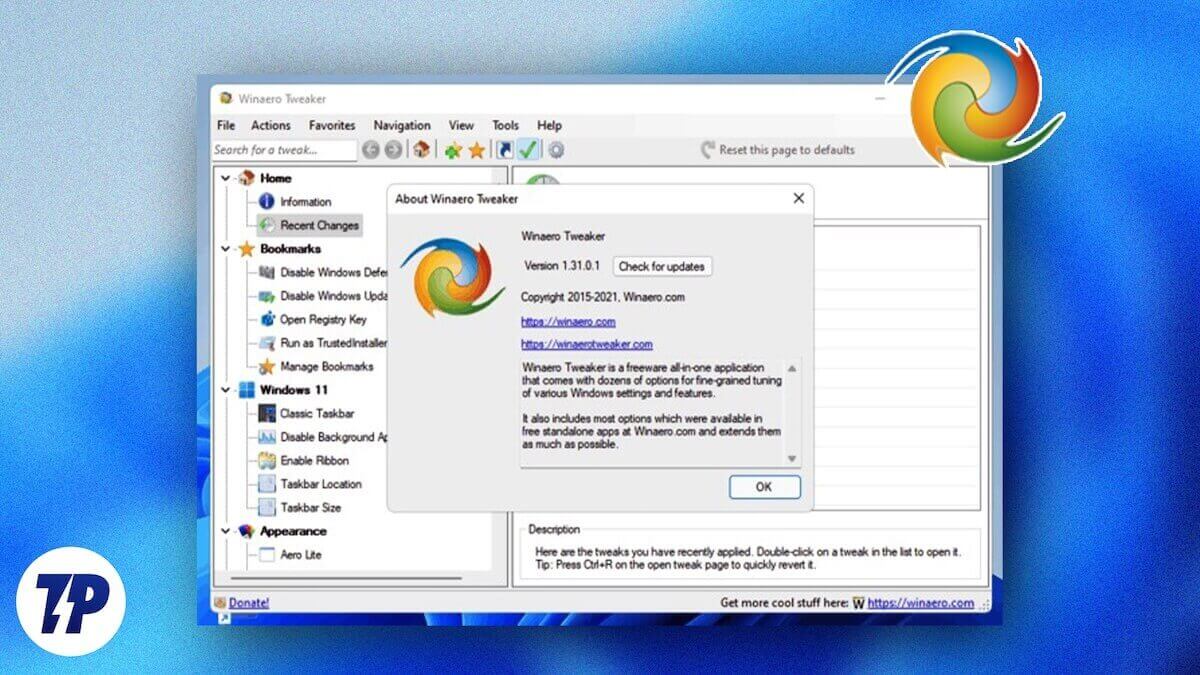This screenshot has width=1200, height=675.
Task: Click the Disable Windows Updates icon
Action: [267, 296]
